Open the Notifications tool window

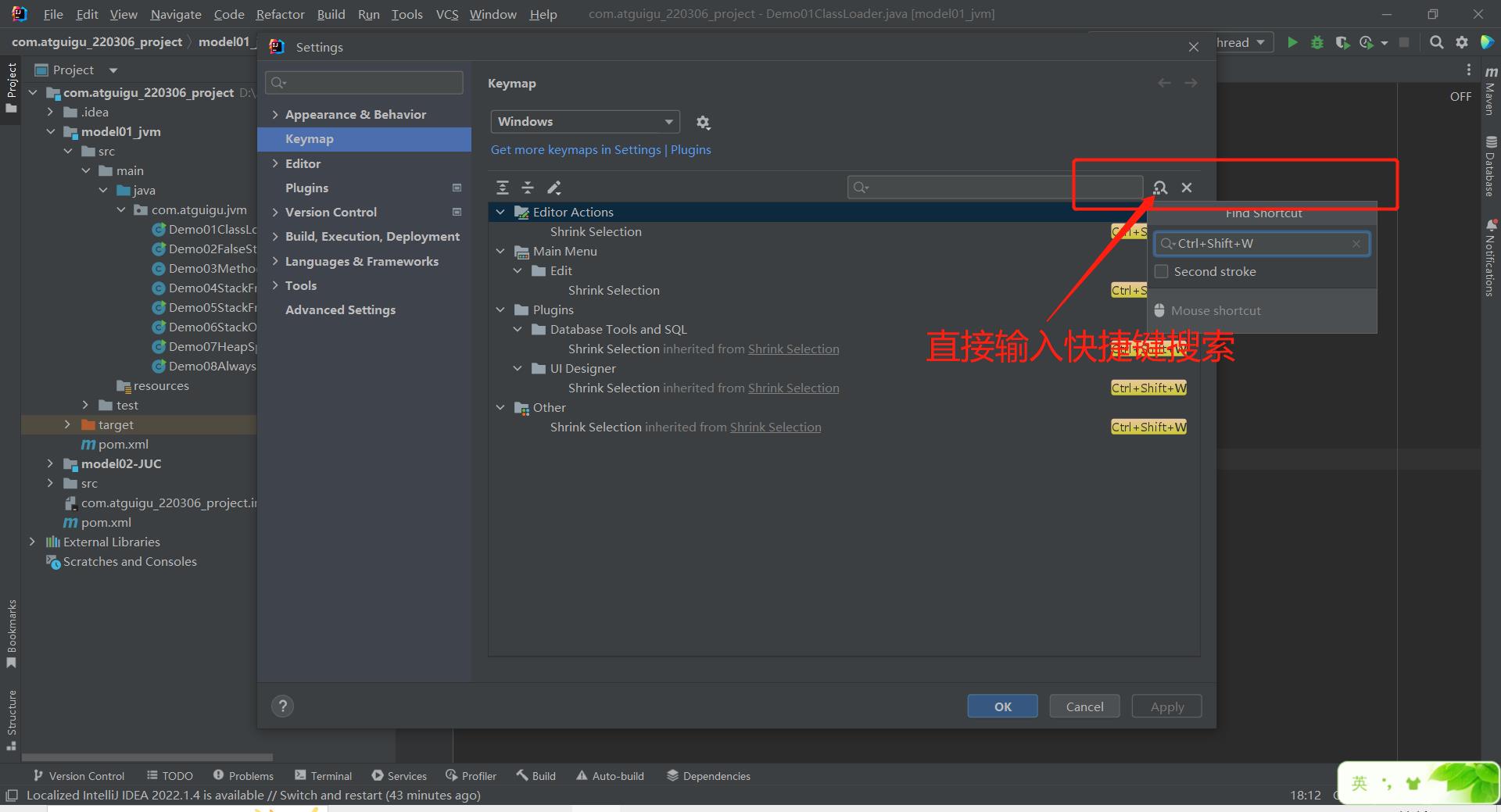[1491, 258]
